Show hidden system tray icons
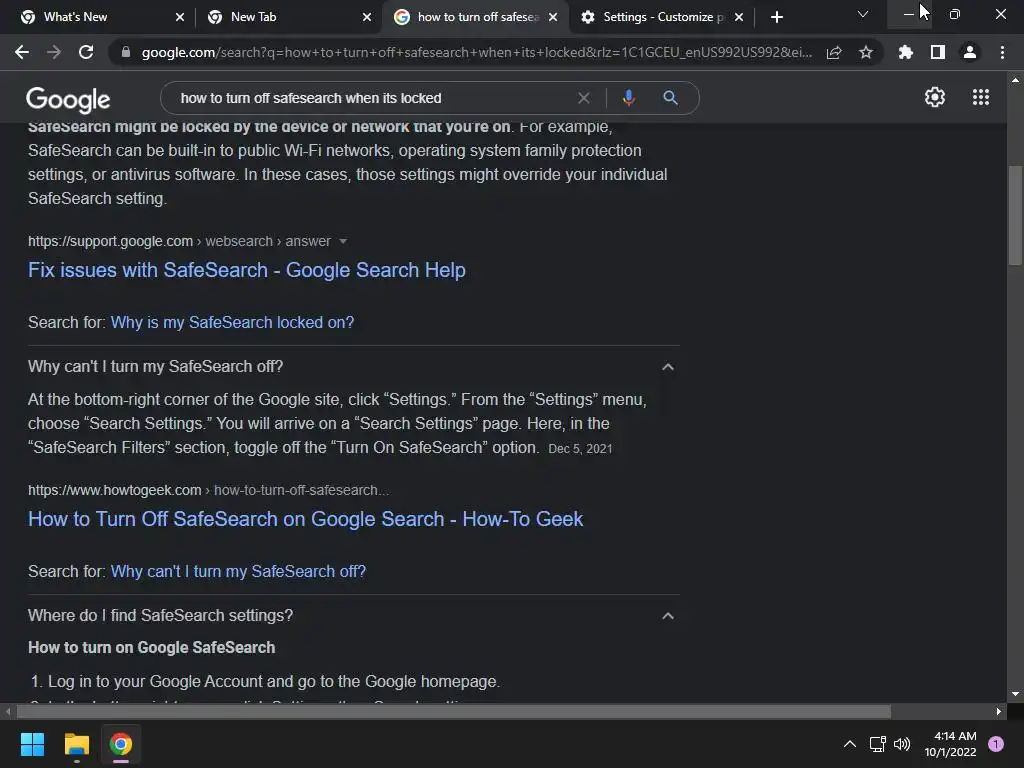 850,744
